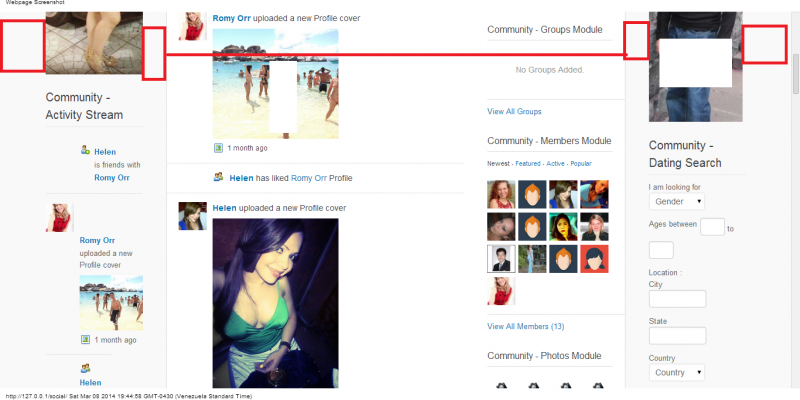
Task: Show Active members in the Members Module
Action: (x=556, y=163)
